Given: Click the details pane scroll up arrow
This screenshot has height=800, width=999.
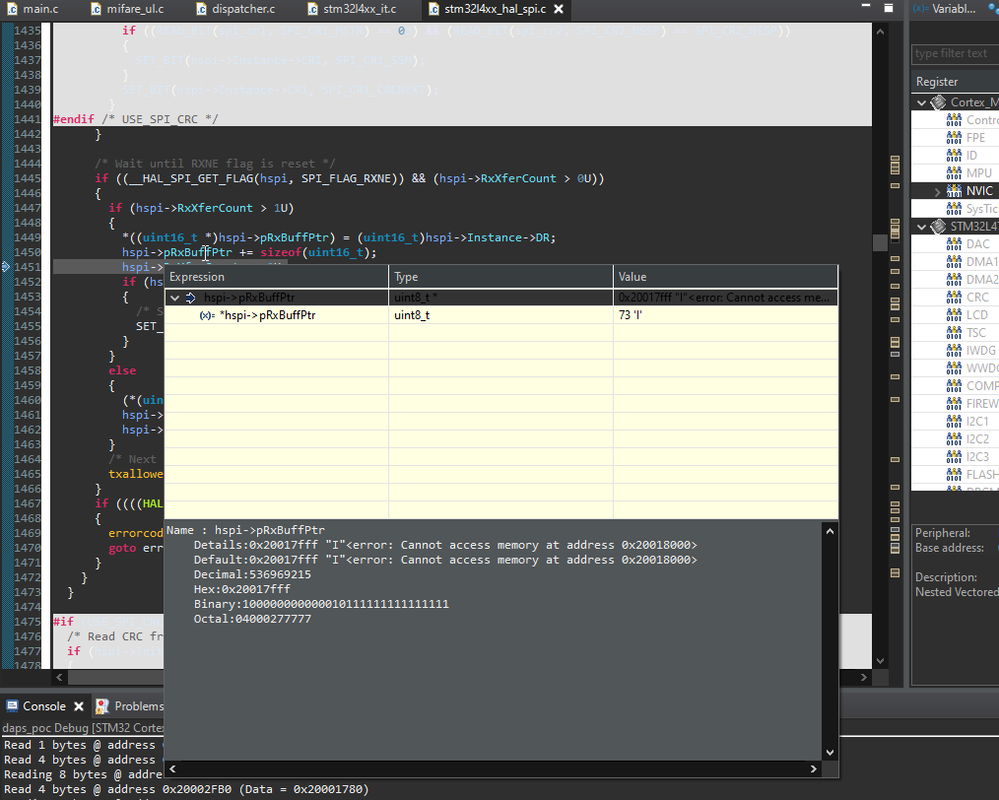Looking at the screenshot, I should click(x=830, y=531).
